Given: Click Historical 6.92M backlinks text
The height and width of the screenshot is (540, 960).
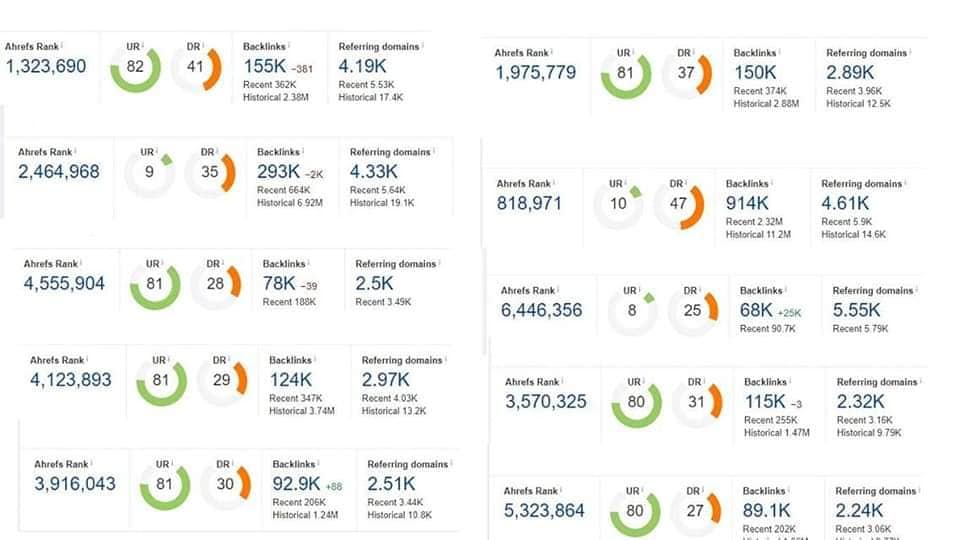Looking at the screenshot, I should point(290,203).
